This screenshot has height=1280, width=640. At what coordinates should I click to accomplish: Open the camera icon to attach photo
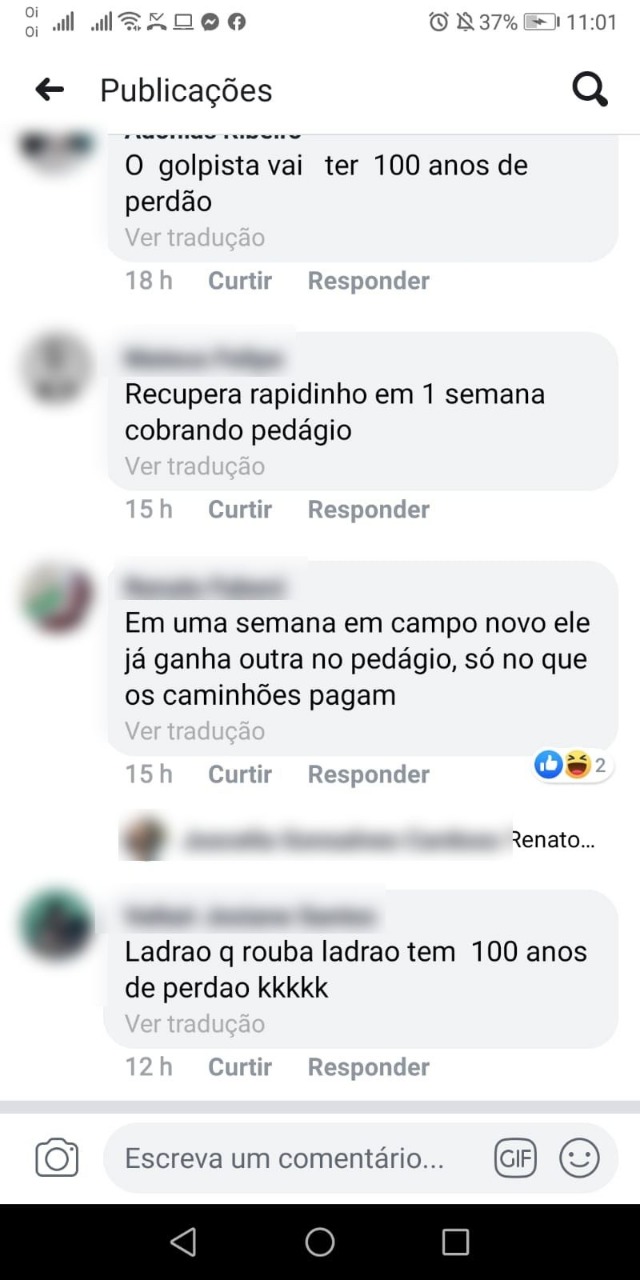pyautogui.click(x=57, y=1158)
